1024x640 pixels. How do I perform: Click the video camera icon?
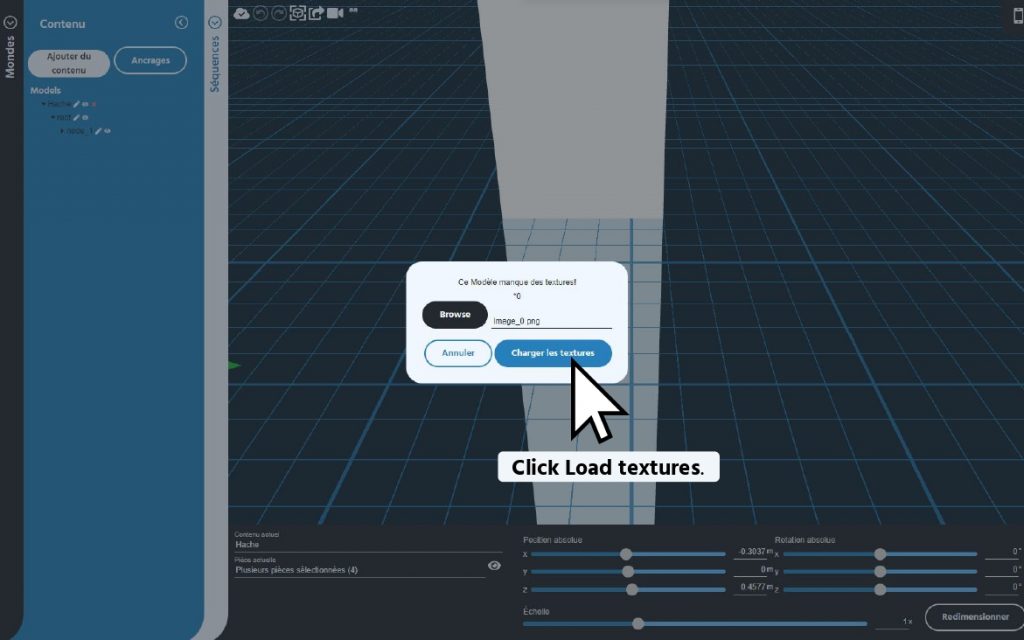pos(335,13)
